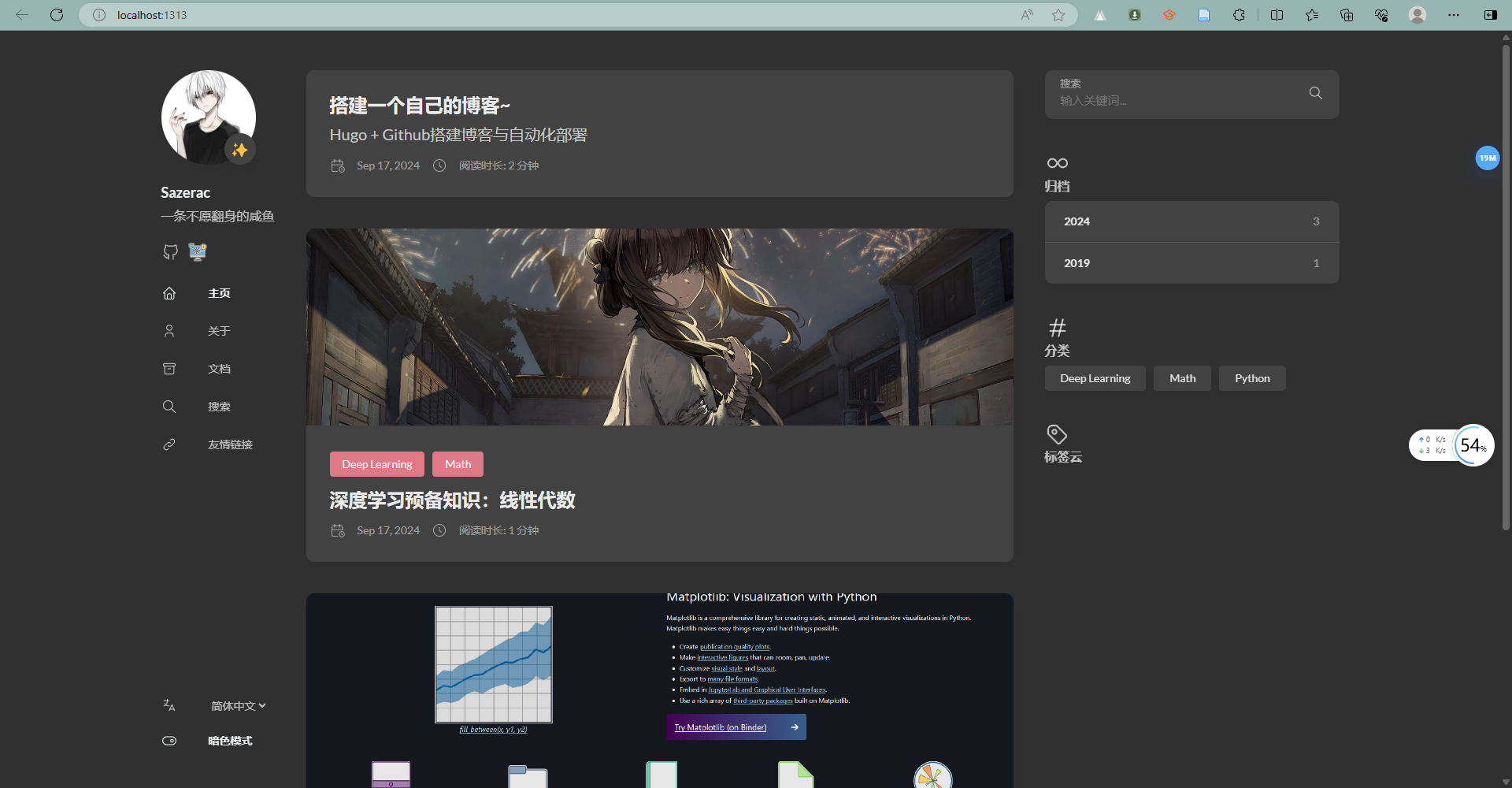Click the browser back arrow
The width and height of the screenshot is (1512, 788).
[x=22, y=15]
